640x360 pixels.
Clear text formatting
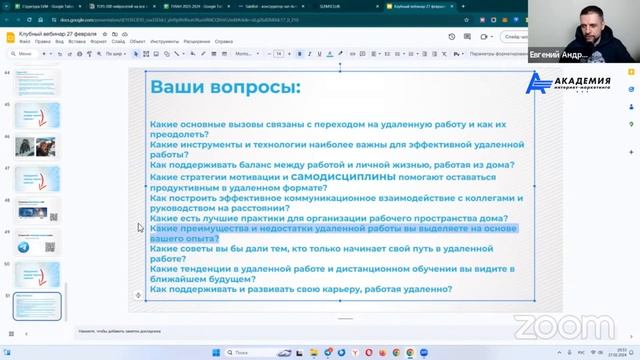pos(444,54)
